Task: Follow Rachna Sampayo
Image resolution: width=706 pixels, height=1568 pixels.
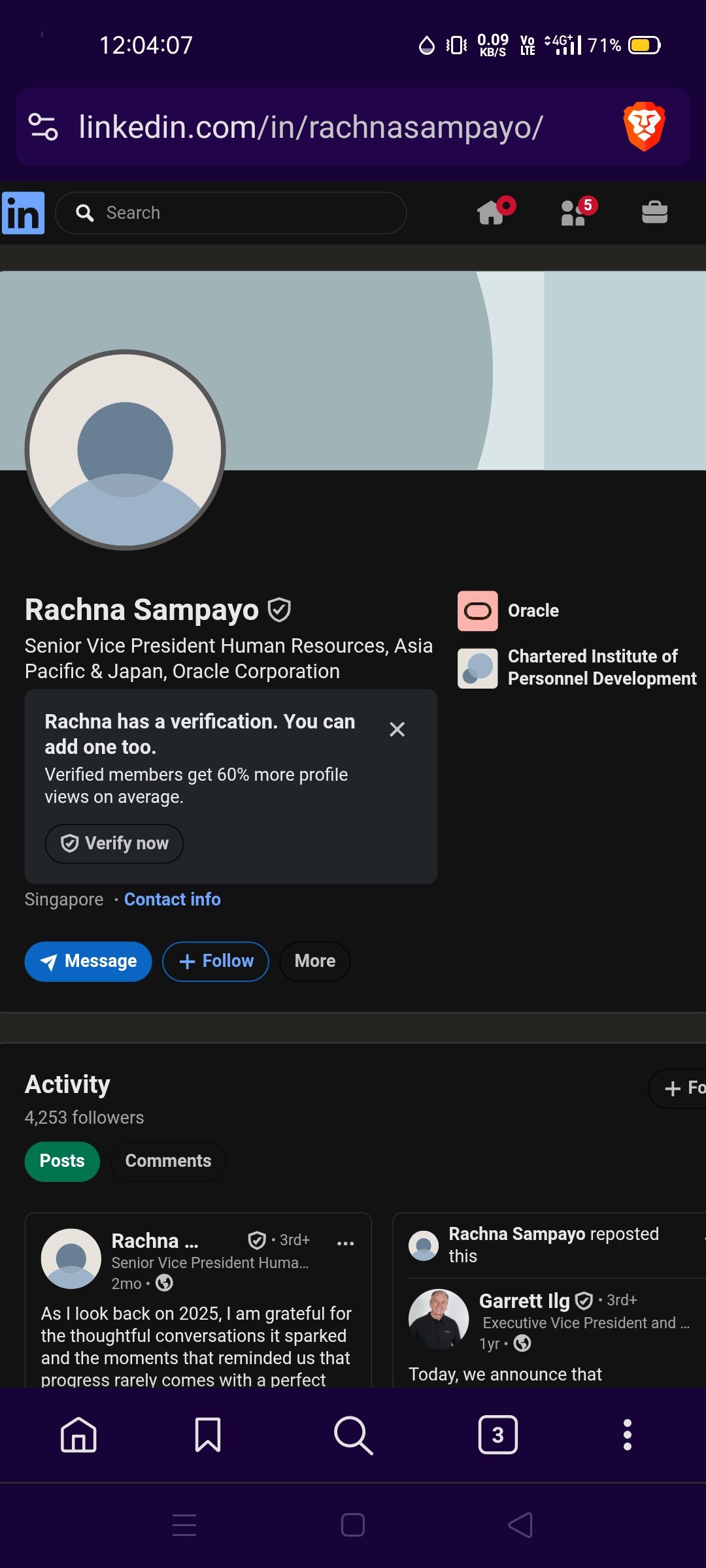Action: 216,961
